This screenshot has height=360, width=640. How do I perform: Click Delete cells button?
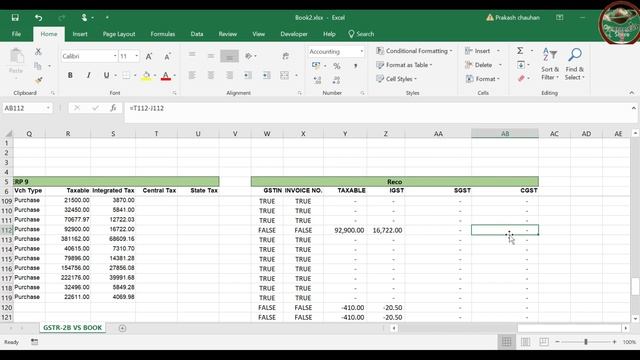click(x=478, y=65)
